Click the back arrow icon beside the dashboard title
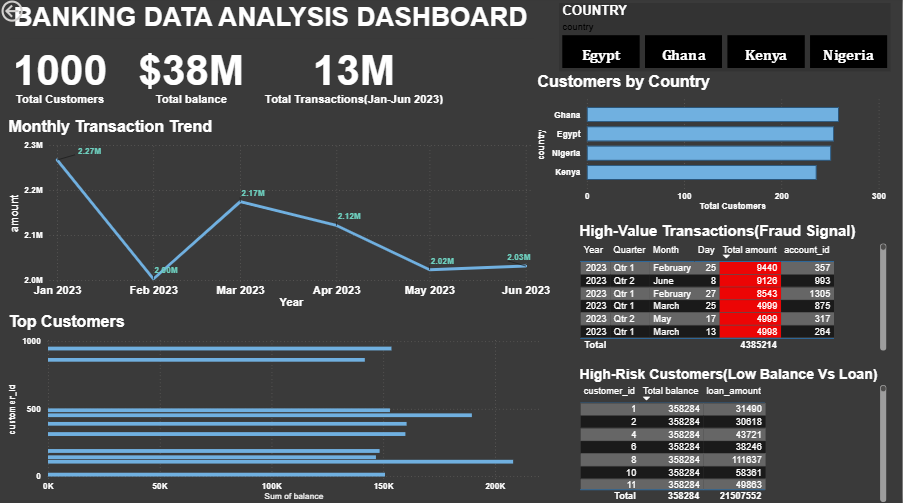Image resolution: width=903 pixels, height=503 pixels. (12, 12)
